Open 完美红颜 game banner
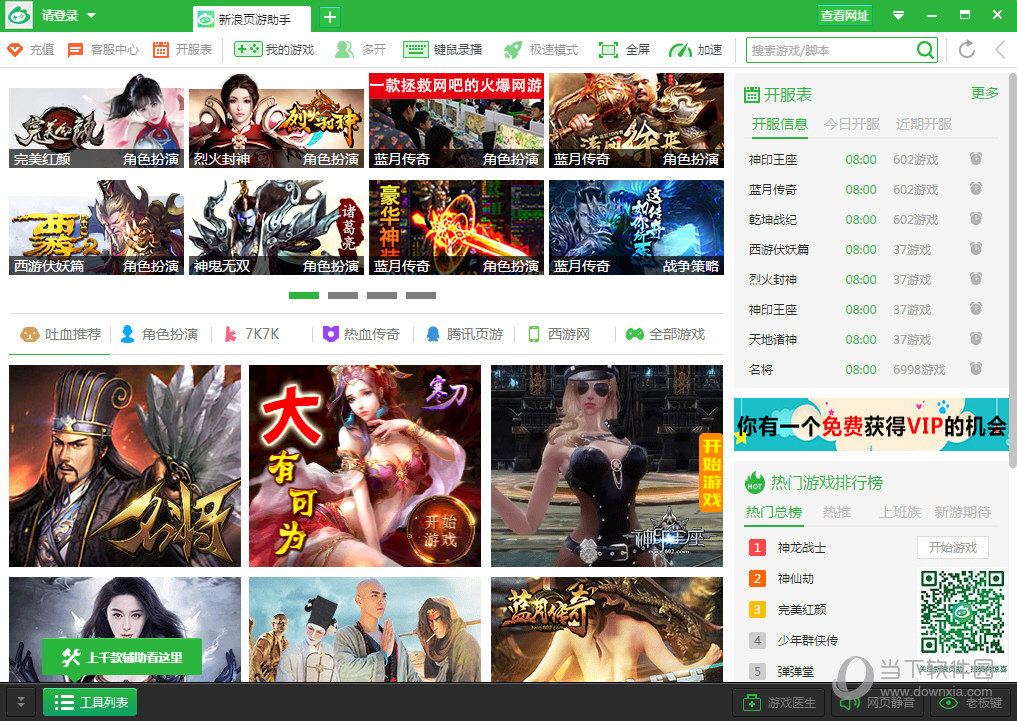This screenshot has height=721, width=1017. [96, 120]
